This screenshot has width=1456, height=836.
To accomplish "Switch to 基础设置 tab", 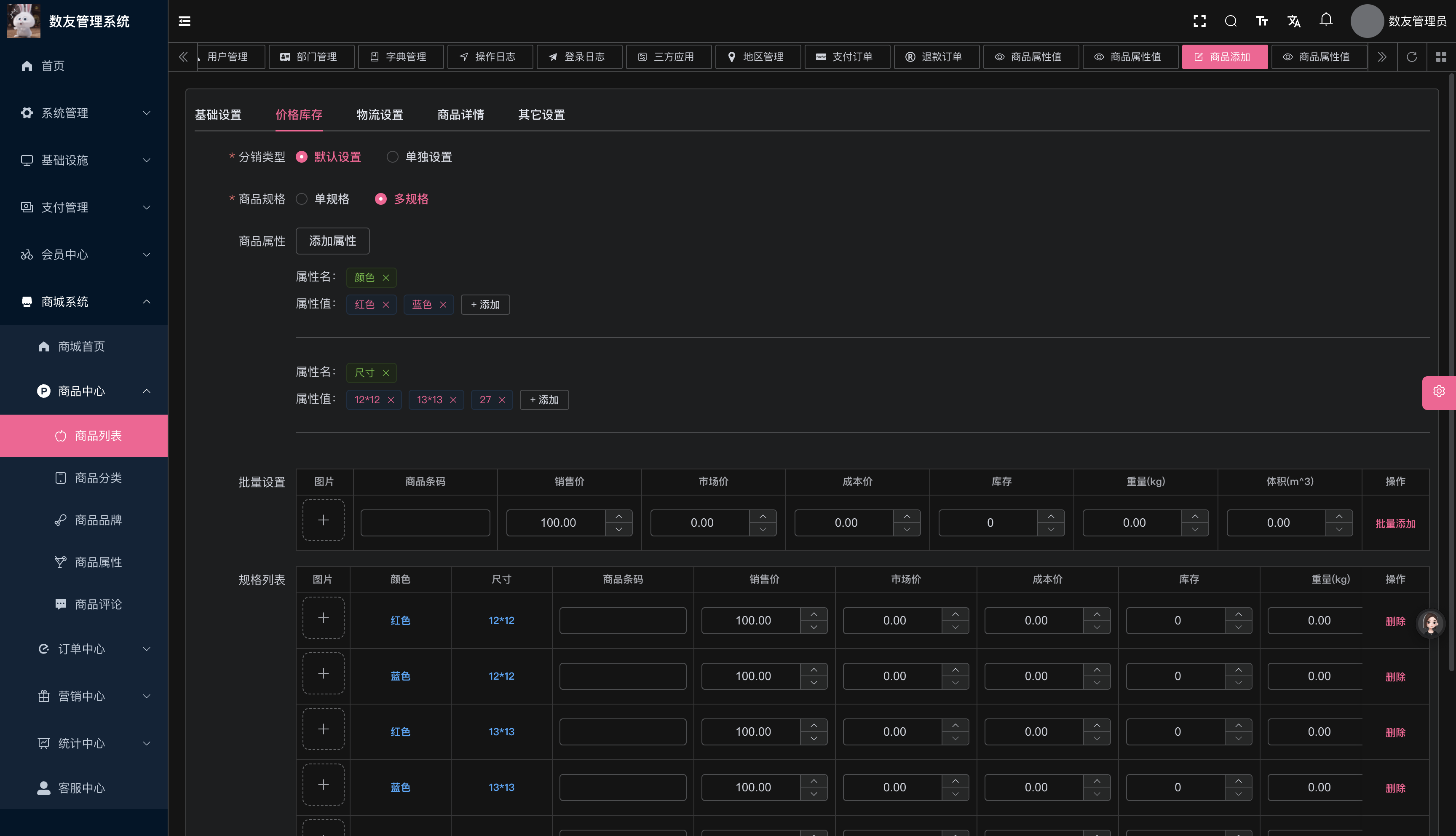I will pos(218,115).
